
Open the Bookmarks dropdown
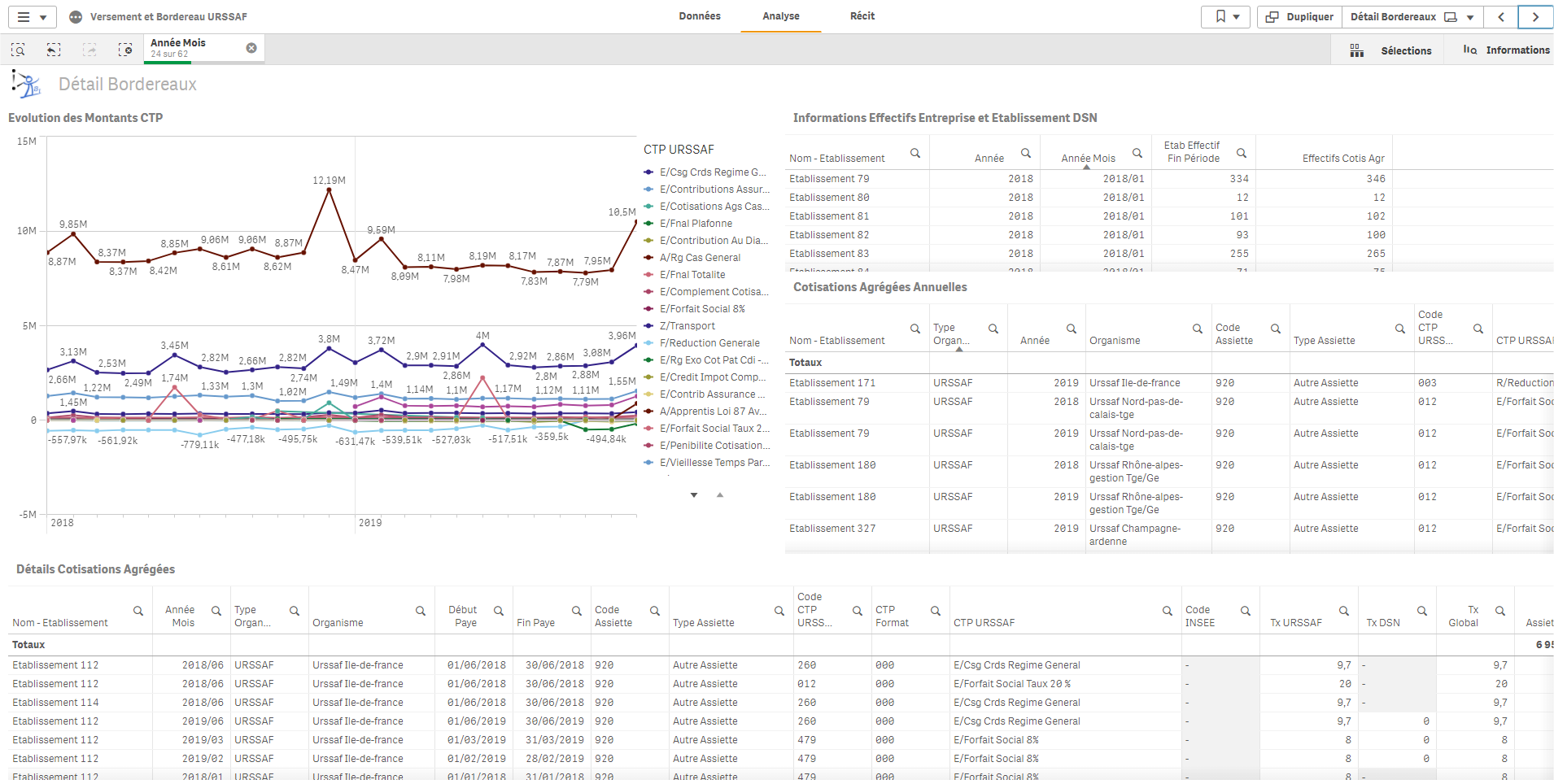[x=1225, y=17]
